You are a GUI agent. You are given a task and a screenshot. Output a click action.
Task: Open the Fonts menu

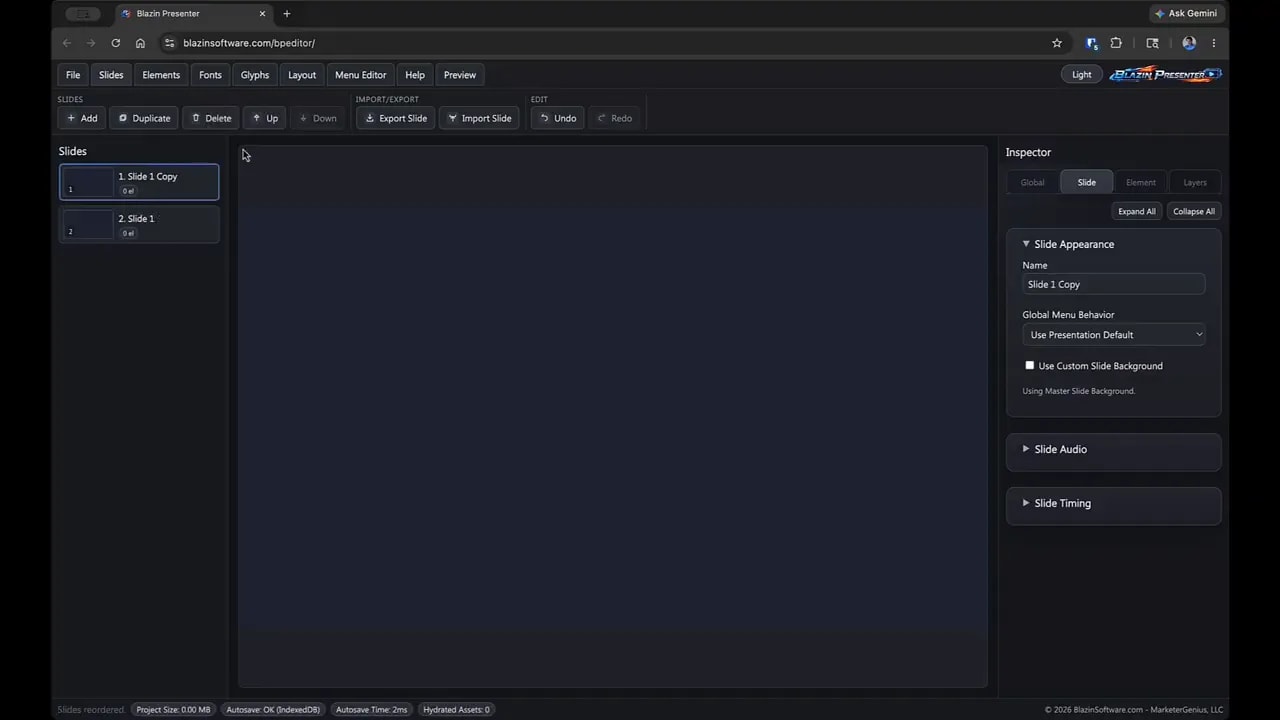coord(210,75)
